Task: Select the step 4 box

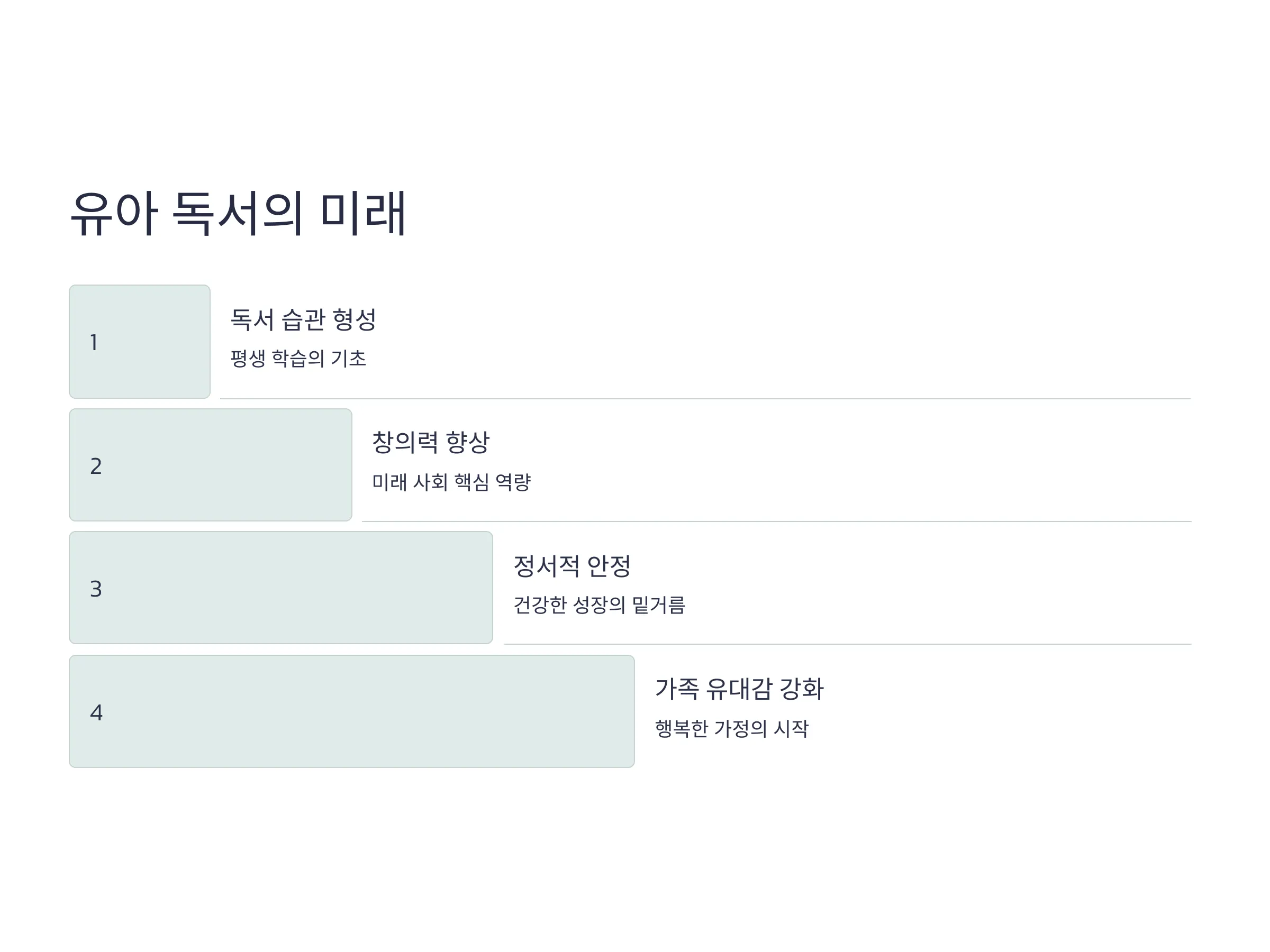Action: [351, 711]
